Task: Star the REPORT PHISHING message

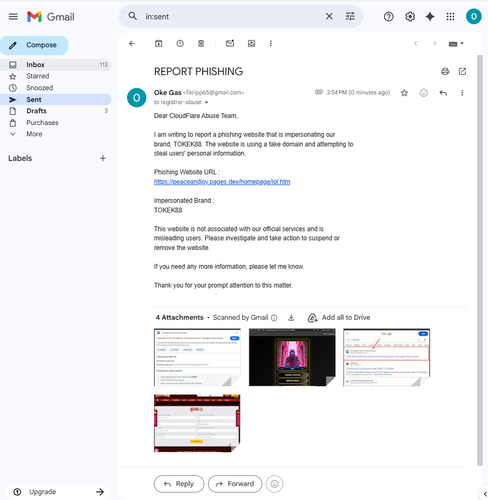Action: pos(404,93)
